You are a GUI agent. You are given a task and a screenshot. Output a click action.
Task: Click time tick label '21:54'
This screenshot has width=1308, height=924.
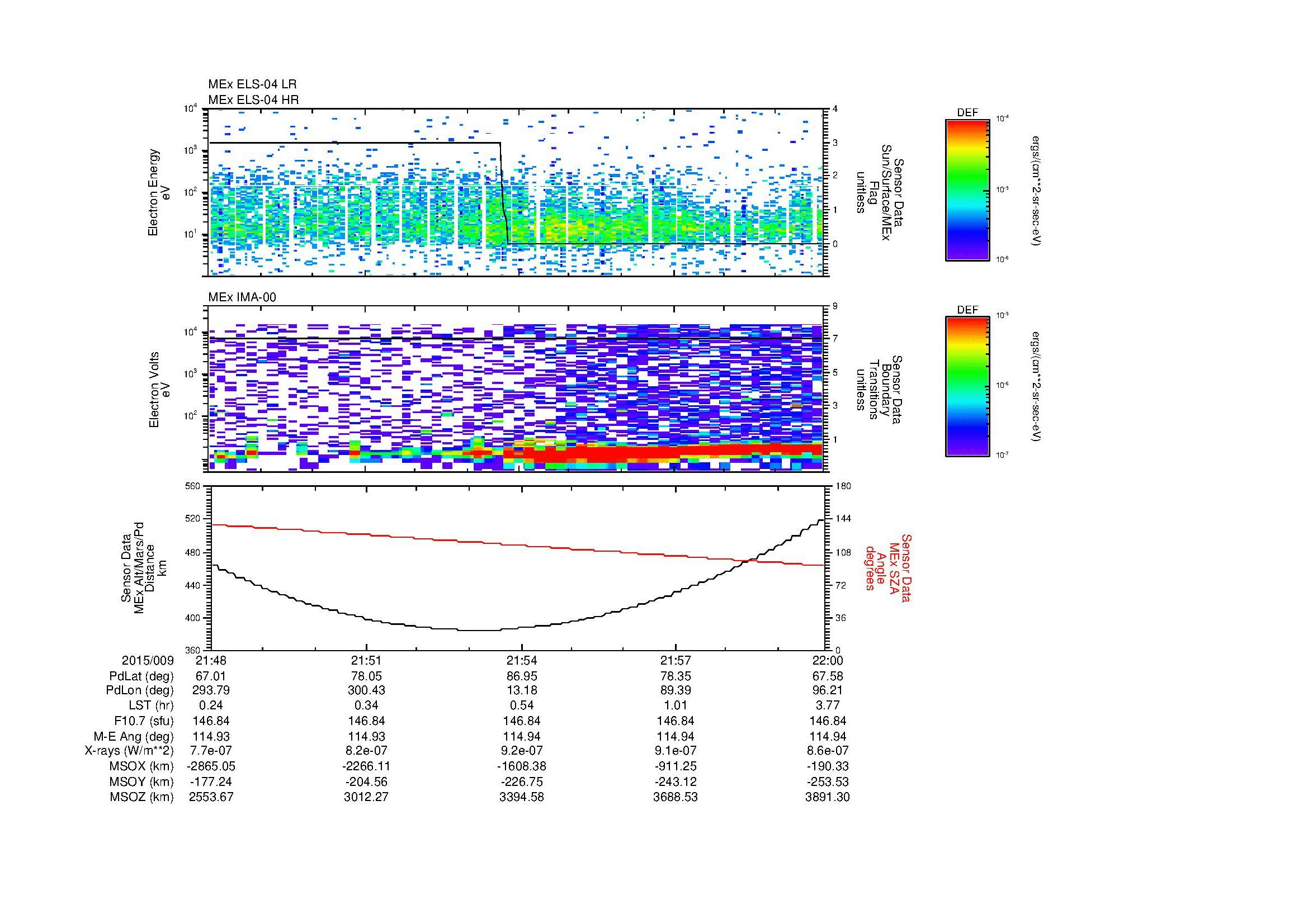click(x=521, y=661)
